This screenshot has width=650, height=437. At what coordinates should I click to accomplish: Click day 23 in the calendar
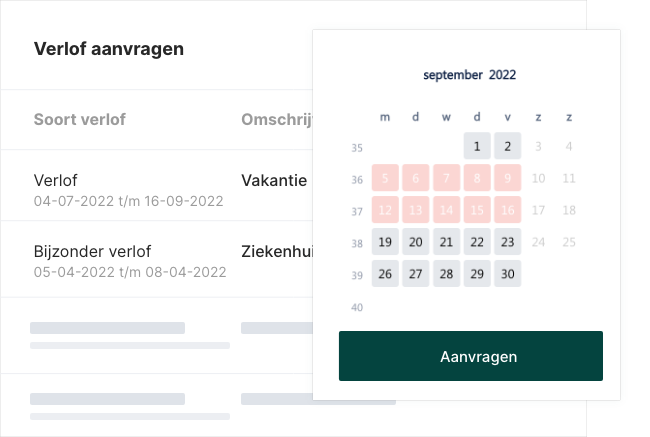click(508, 242)
